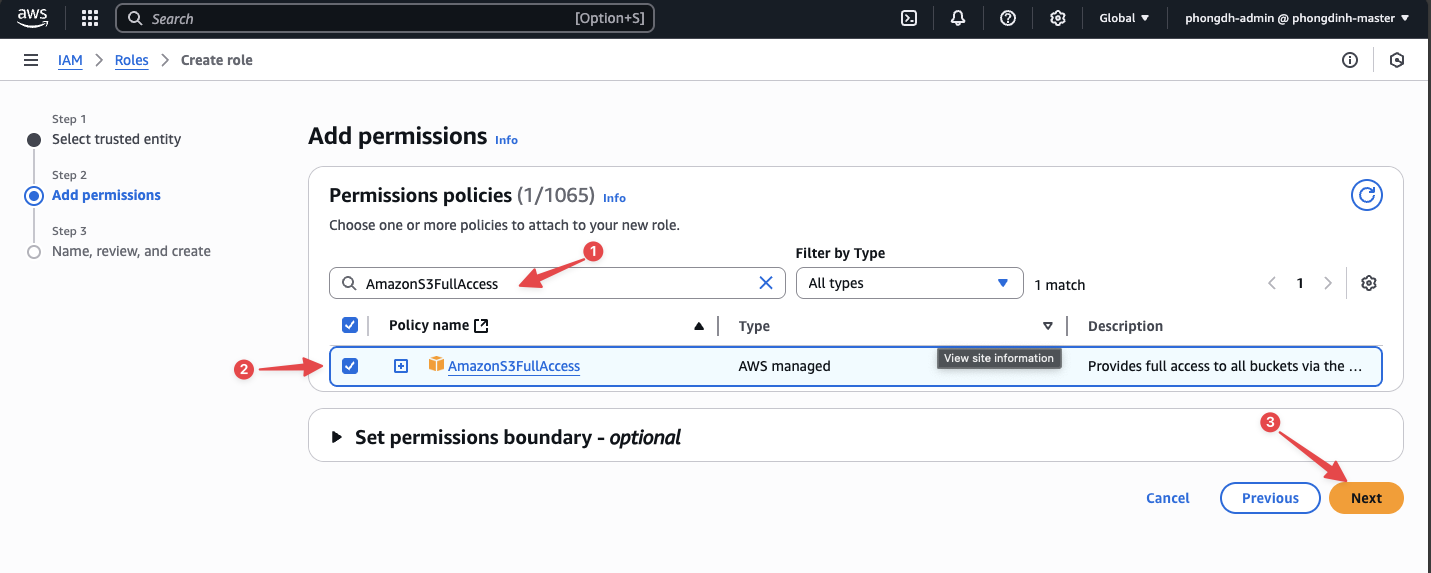Uncheck the AmazonS3FullAccess row checkbox
Viewport: 1431px width, 573px height.
350,366
